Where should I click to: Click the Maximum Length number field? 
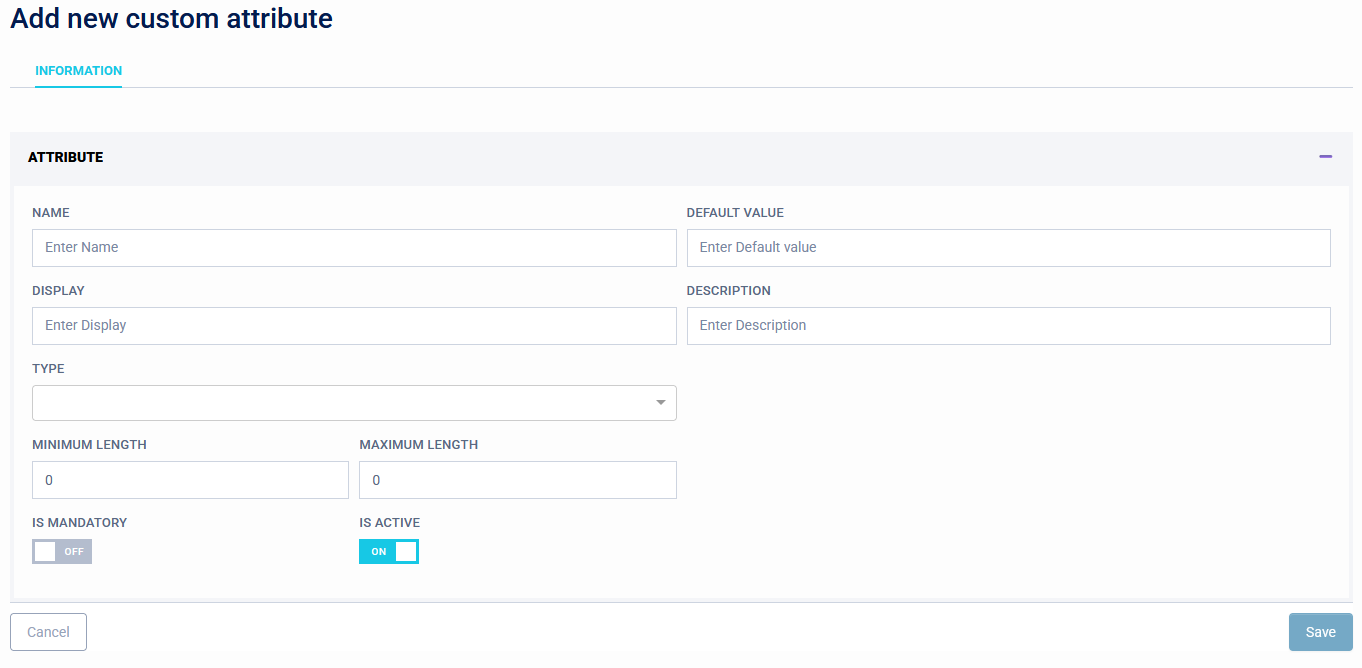point(517,480)
